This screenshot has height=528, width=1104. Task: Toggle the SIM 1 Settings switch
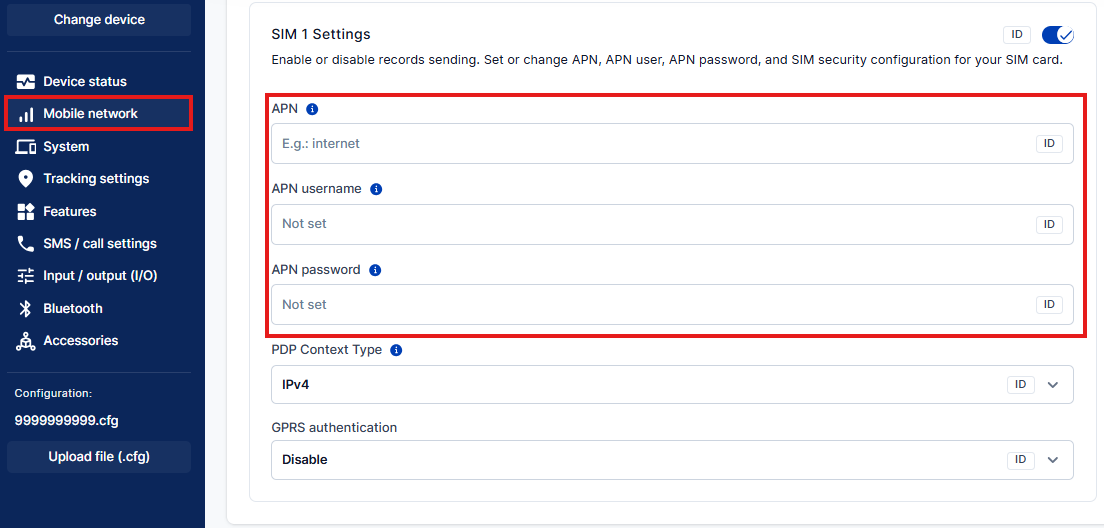coord(1057,35)
